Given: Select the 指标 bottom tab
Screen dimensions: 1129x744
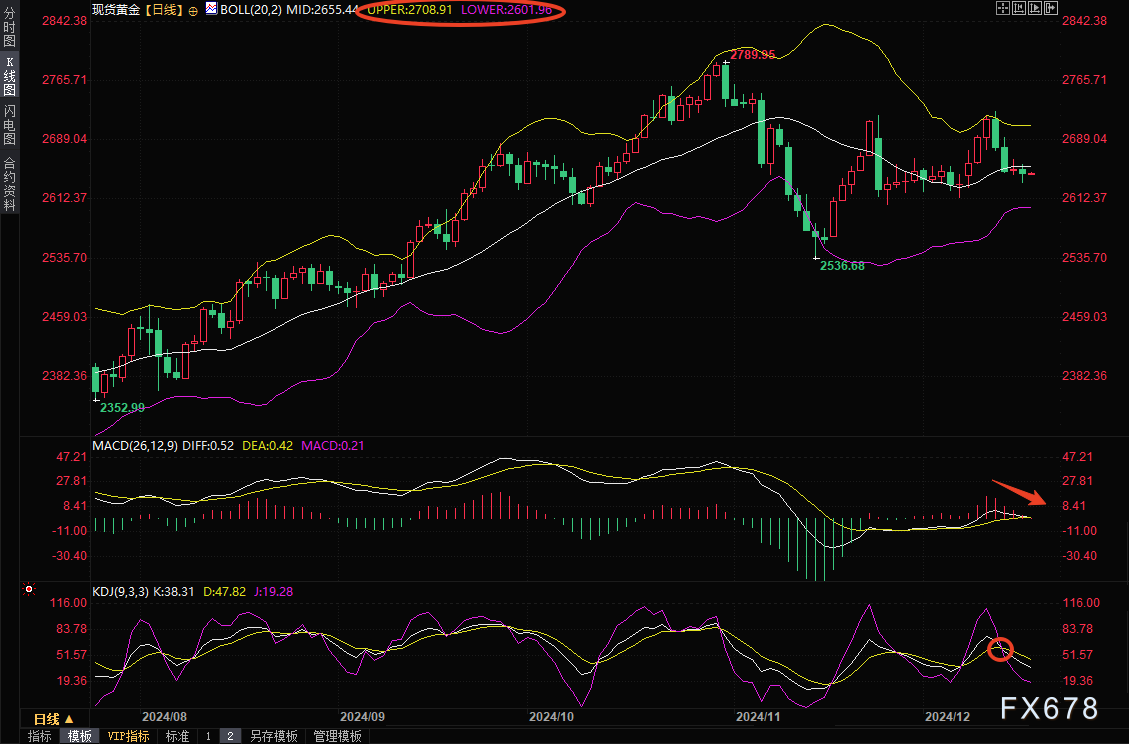Looking at the screenshot, I should (x=40, y=736).
